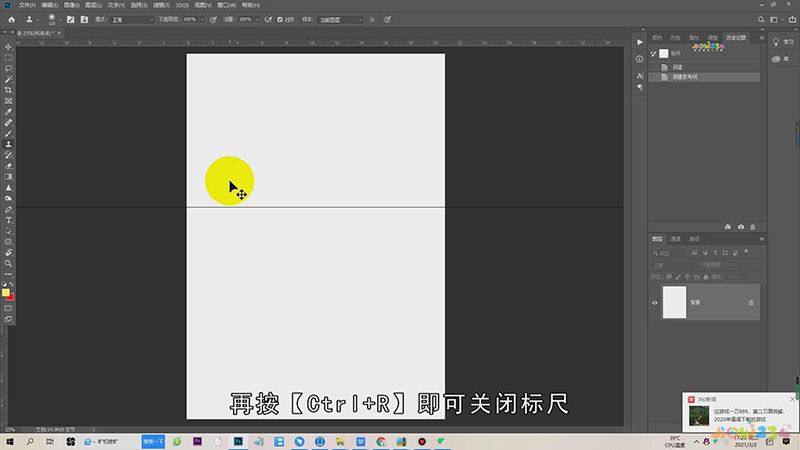Screen dimensions: 800x450
Task: Toggle Quick Mask mode
Action: tap(8, 308)
